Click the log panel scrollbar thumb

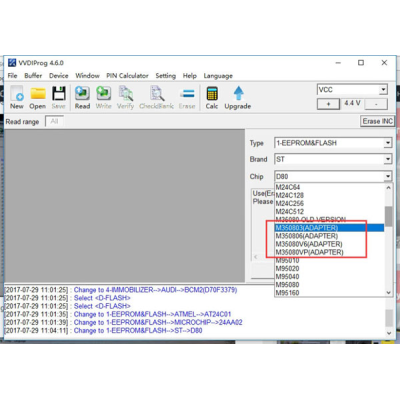pos(389,318)
